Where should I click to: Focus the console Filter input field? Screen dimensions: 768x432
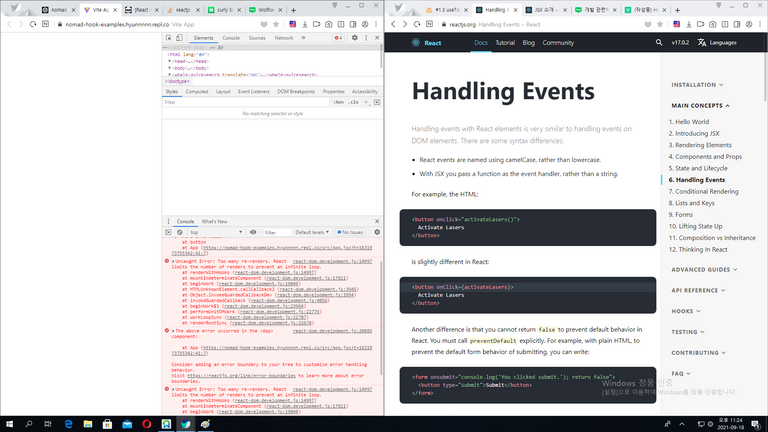(x=277, y=232)
